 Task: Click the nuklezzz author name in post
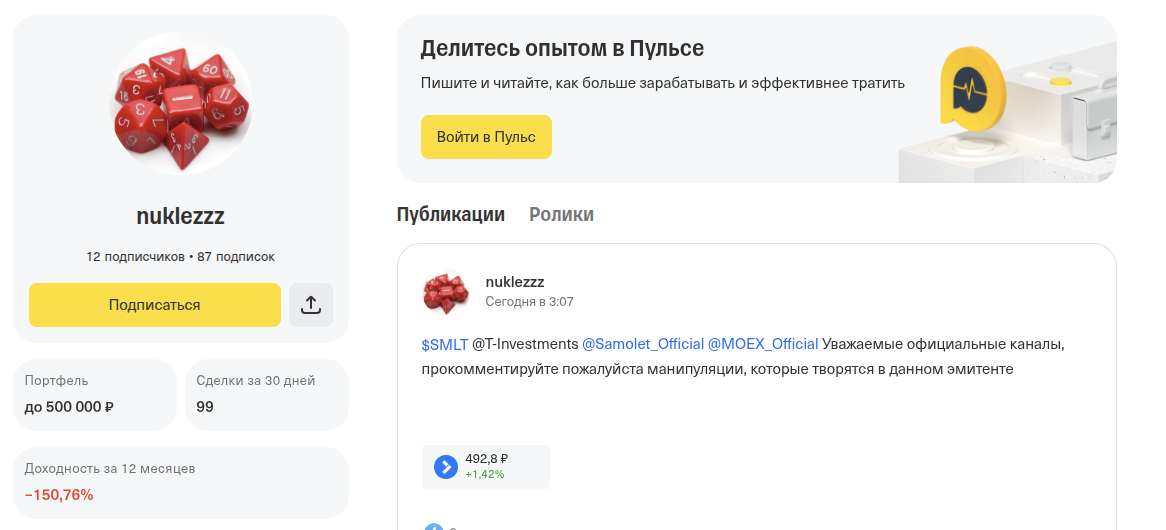coord(515,282)
